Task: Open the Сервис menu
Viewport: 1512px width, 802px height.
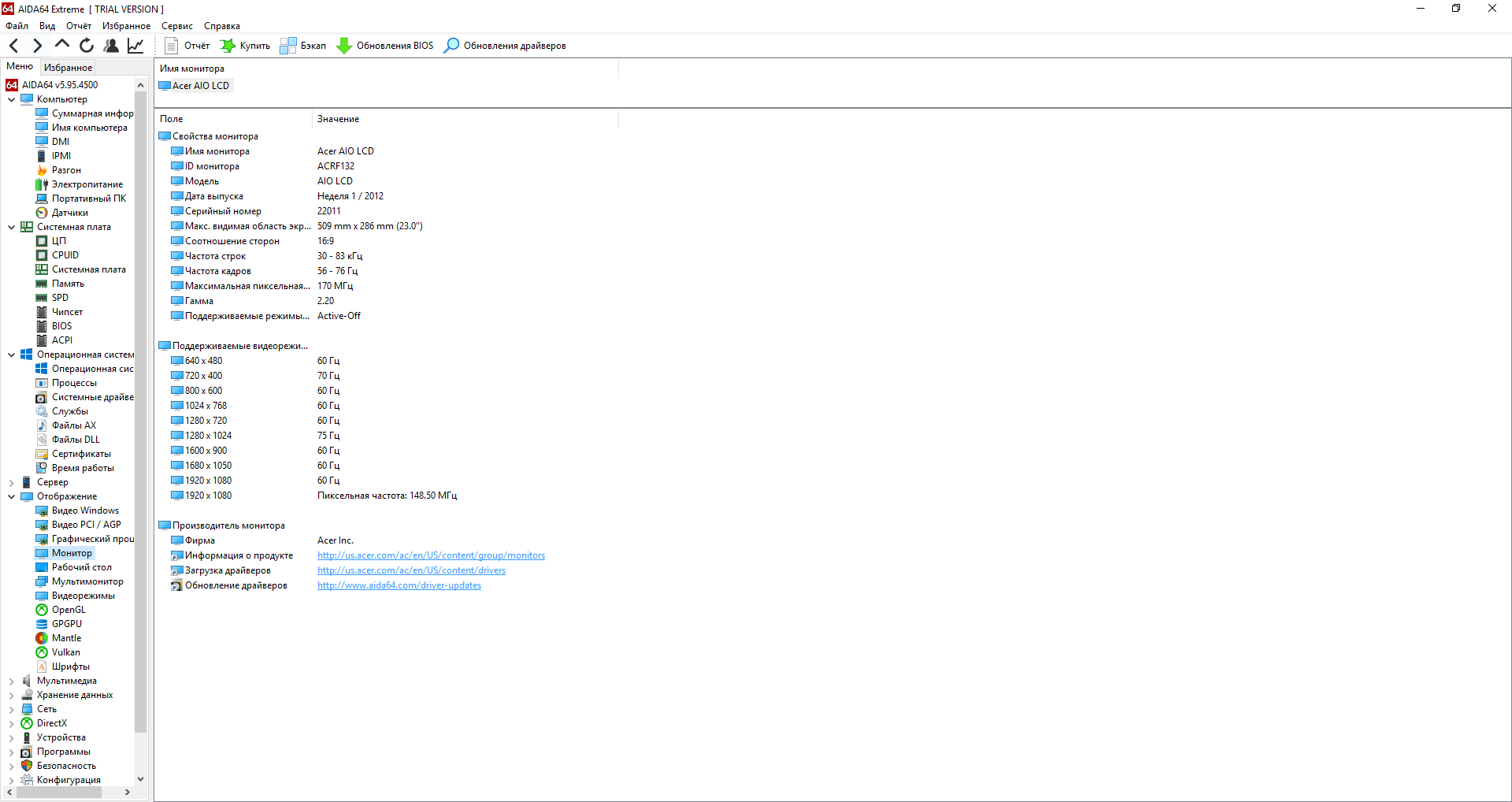Action: [177, 26]
